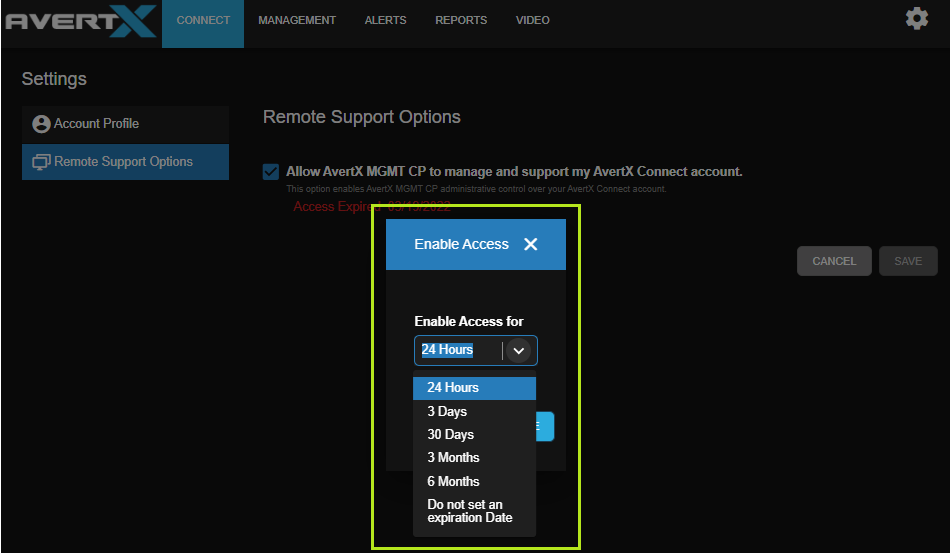Select 3 Months duration
Viewport: 950px width, 554px height.
click(474, 458)
